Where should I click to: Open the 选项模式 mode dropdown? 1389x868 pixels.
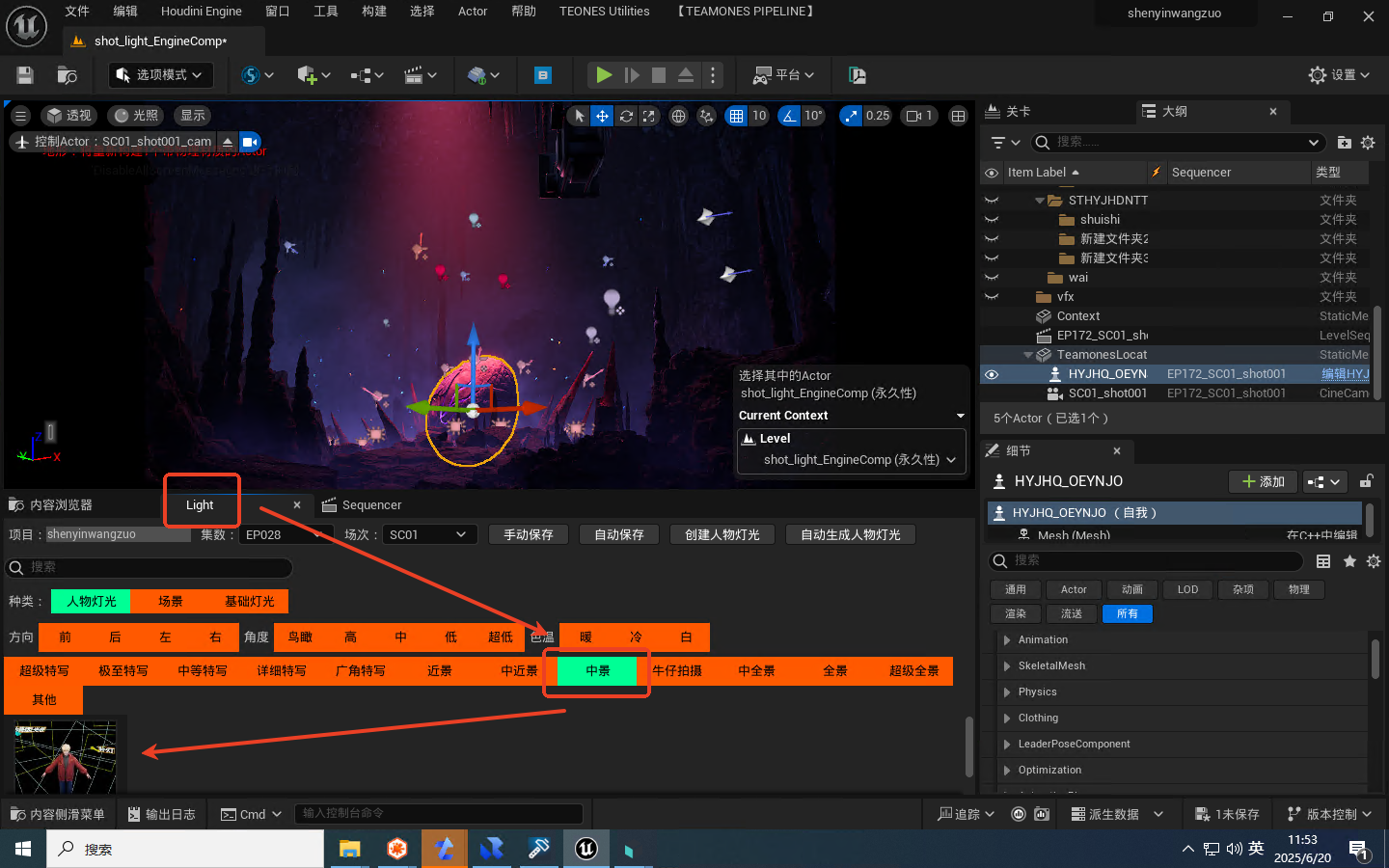pos(160,75)
